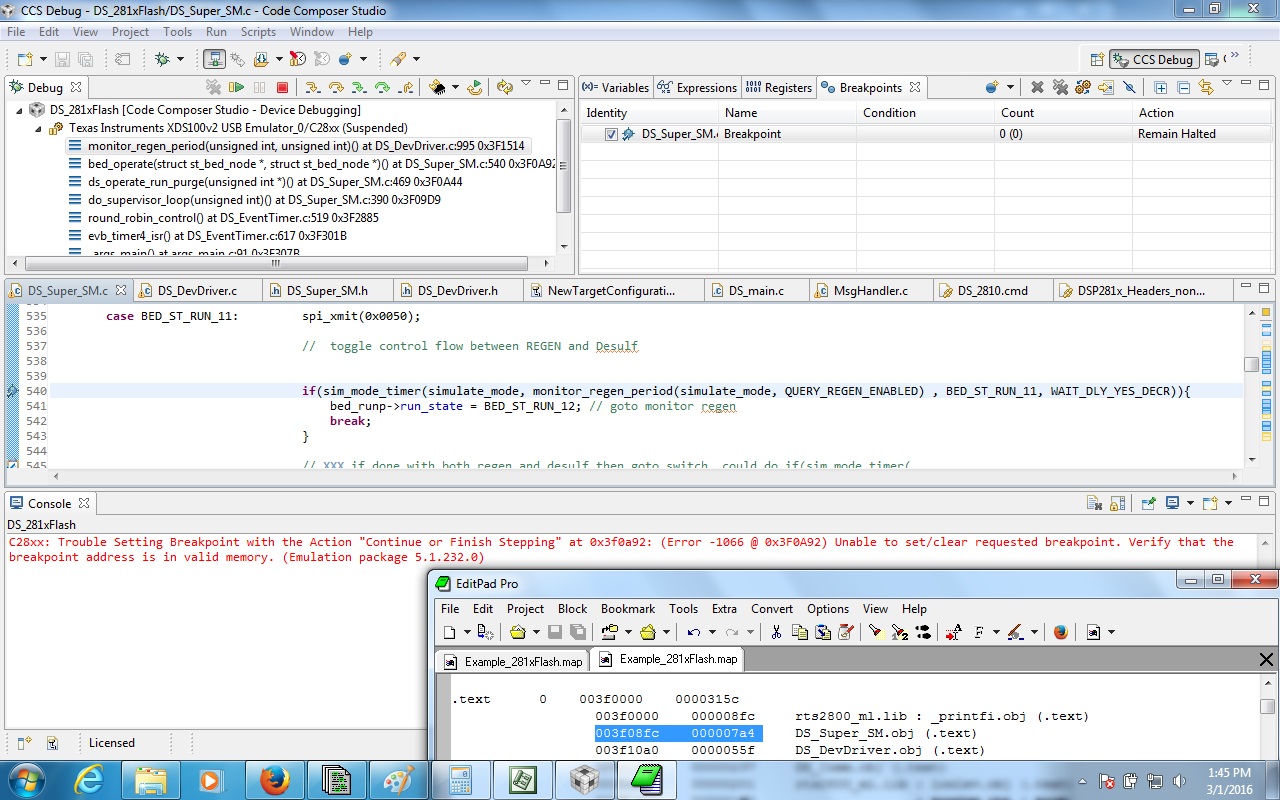This screenshot has height=800, width=1280.
Task: Close all EditPad tabs with black X
Action: [1266, 660]
